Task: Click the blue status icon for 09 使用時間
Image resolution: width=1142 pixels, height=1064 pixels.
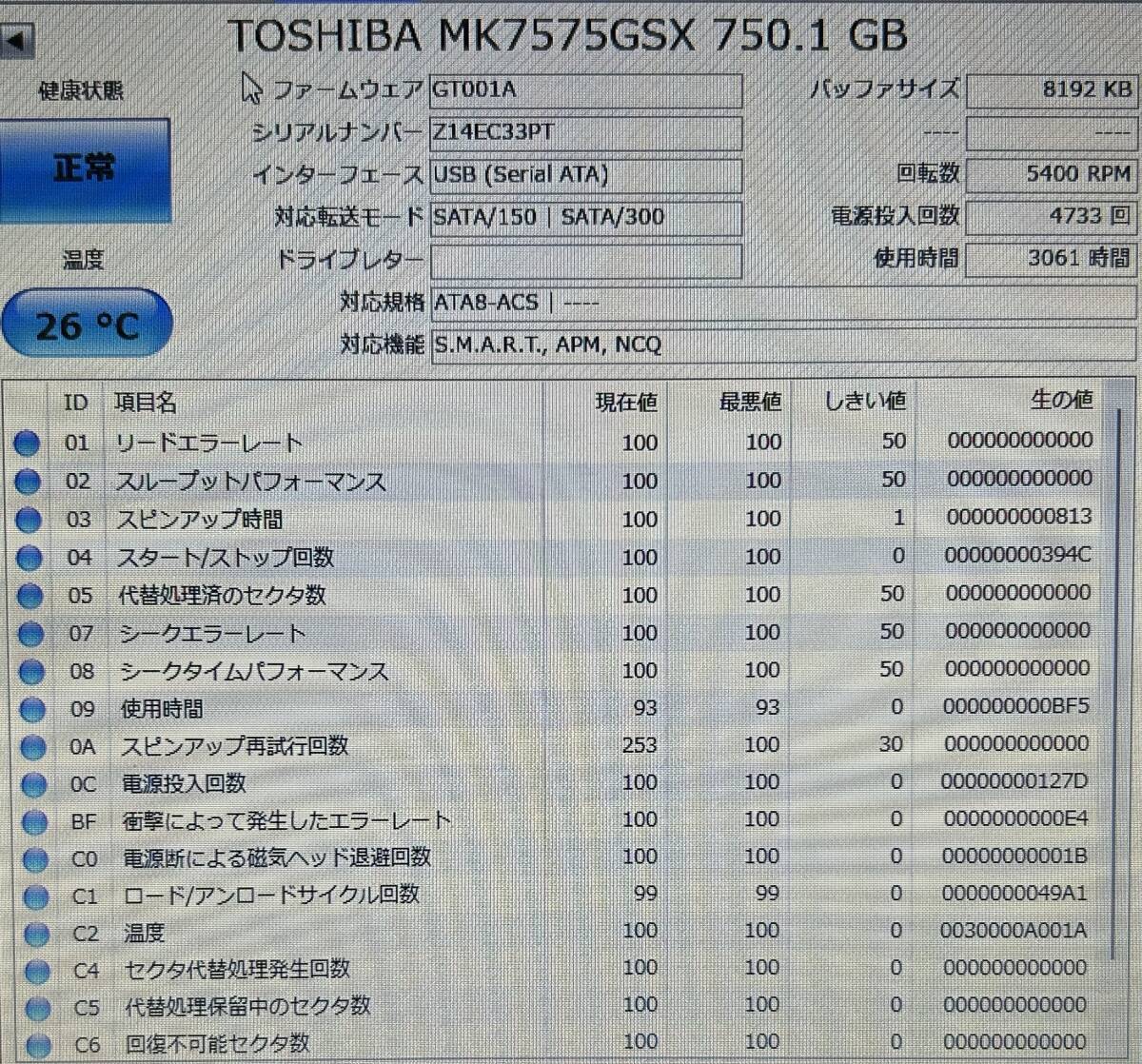Action: click(32, 709)
